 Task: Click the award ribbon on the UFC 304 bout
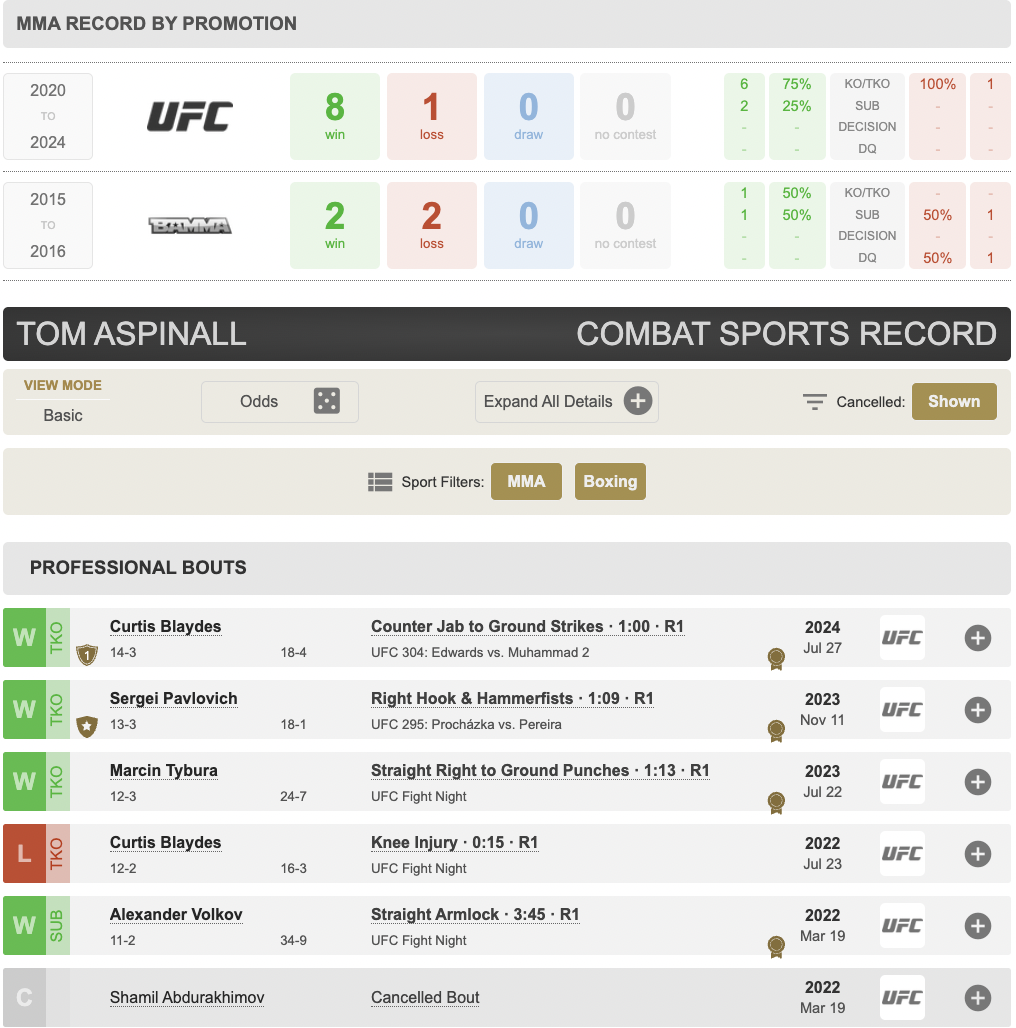776,659
